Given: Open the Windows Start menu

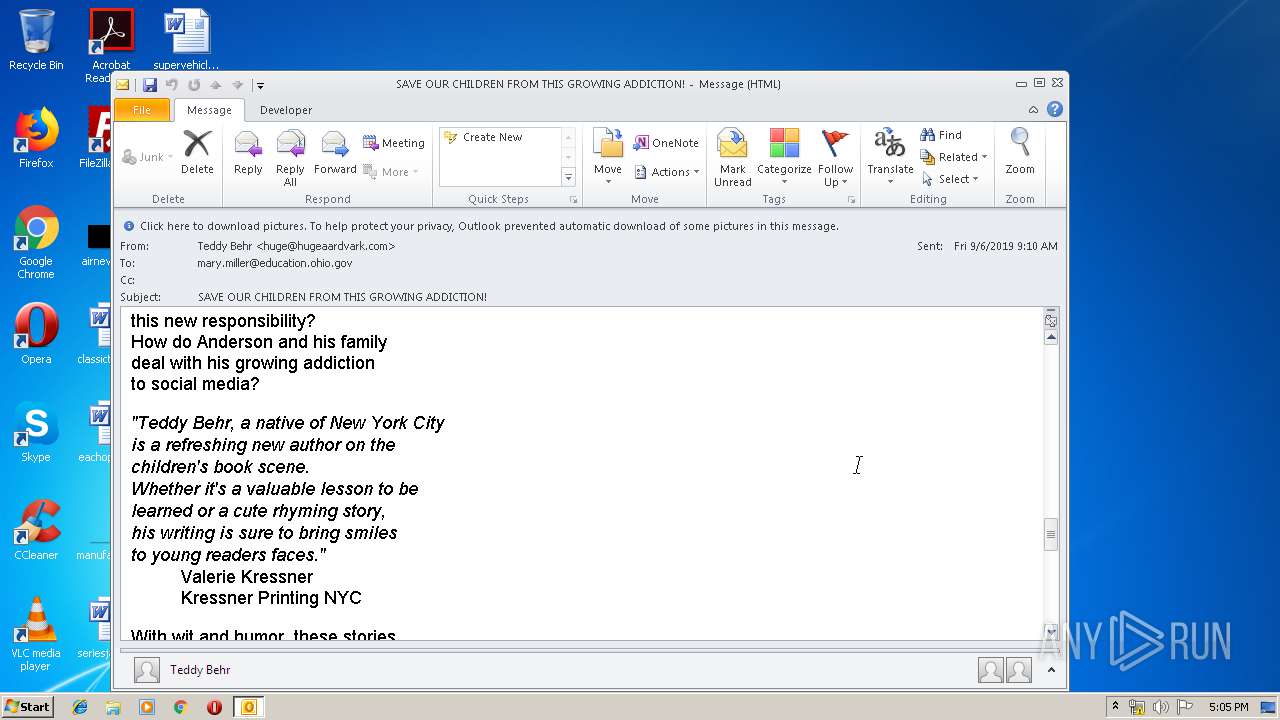Looking at the screenshot, I should click(27, 706).
